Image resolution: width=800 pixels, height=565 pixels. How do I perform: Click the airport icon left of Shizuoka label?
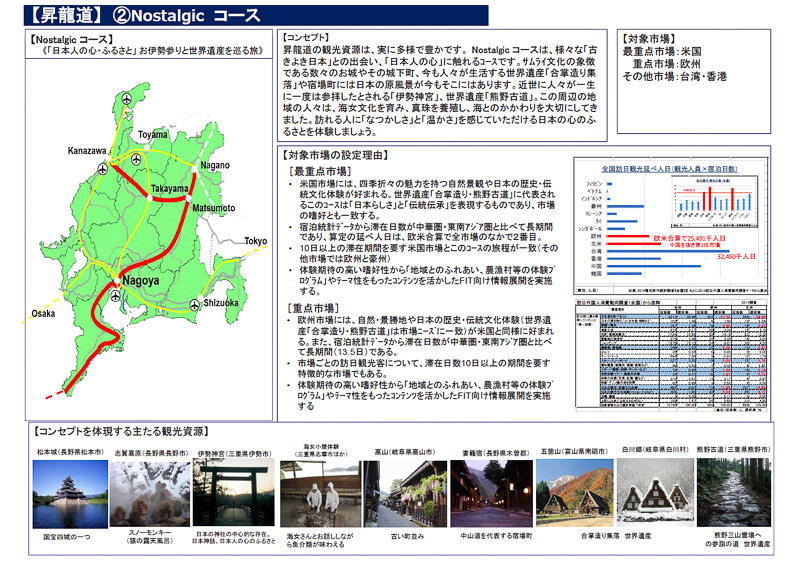(x=195, y=305)
